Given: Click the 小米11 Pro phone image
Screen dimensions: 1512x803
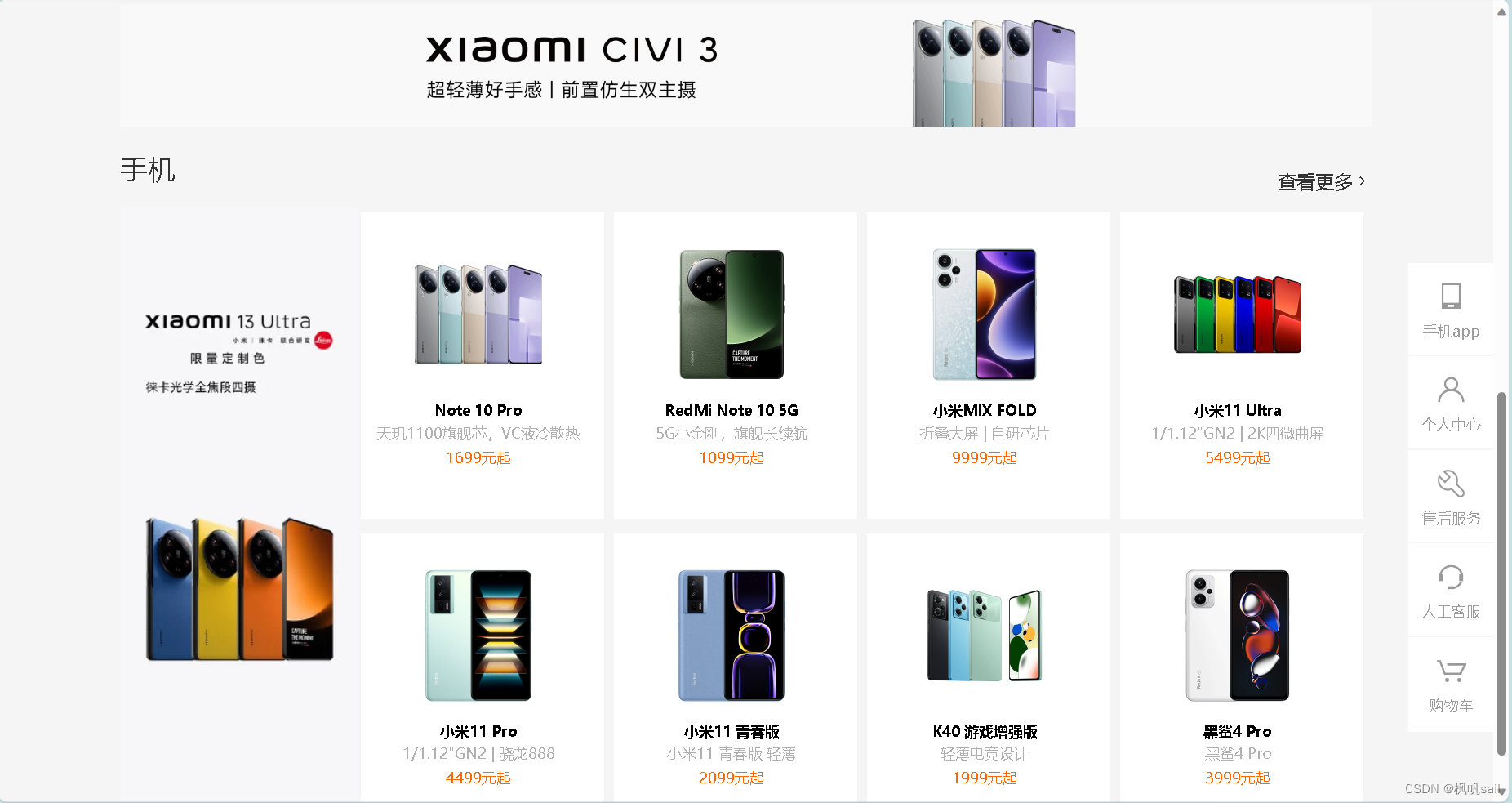Looking at the screenshot, I should pos(478,635).
